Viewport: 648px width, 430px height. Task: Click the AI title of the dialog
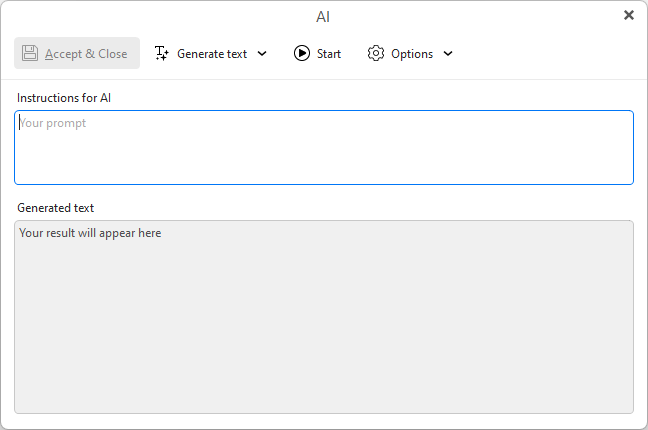click(x=323, y=17)
